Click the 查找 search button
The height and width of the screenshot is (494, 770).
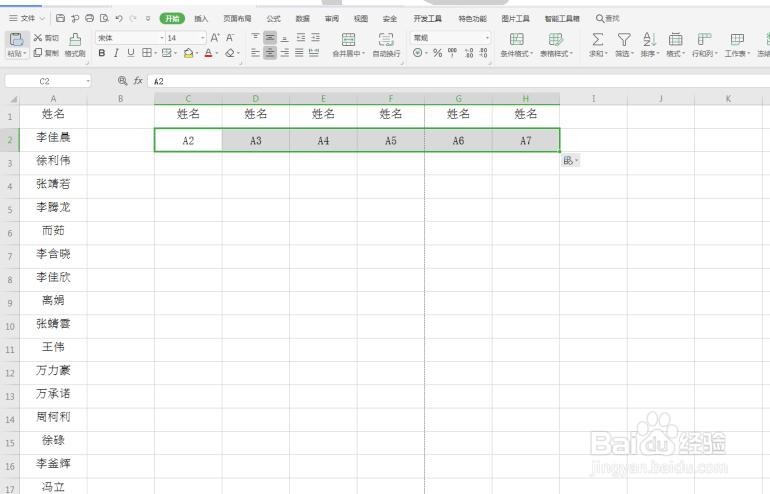coord(607,19)
